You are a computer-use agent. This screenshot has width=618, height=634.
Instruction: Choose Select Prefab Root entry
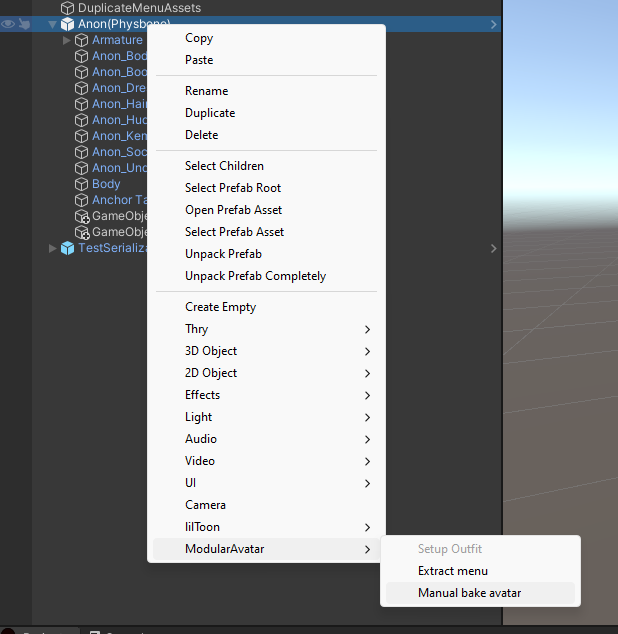(x=266, y=188)
